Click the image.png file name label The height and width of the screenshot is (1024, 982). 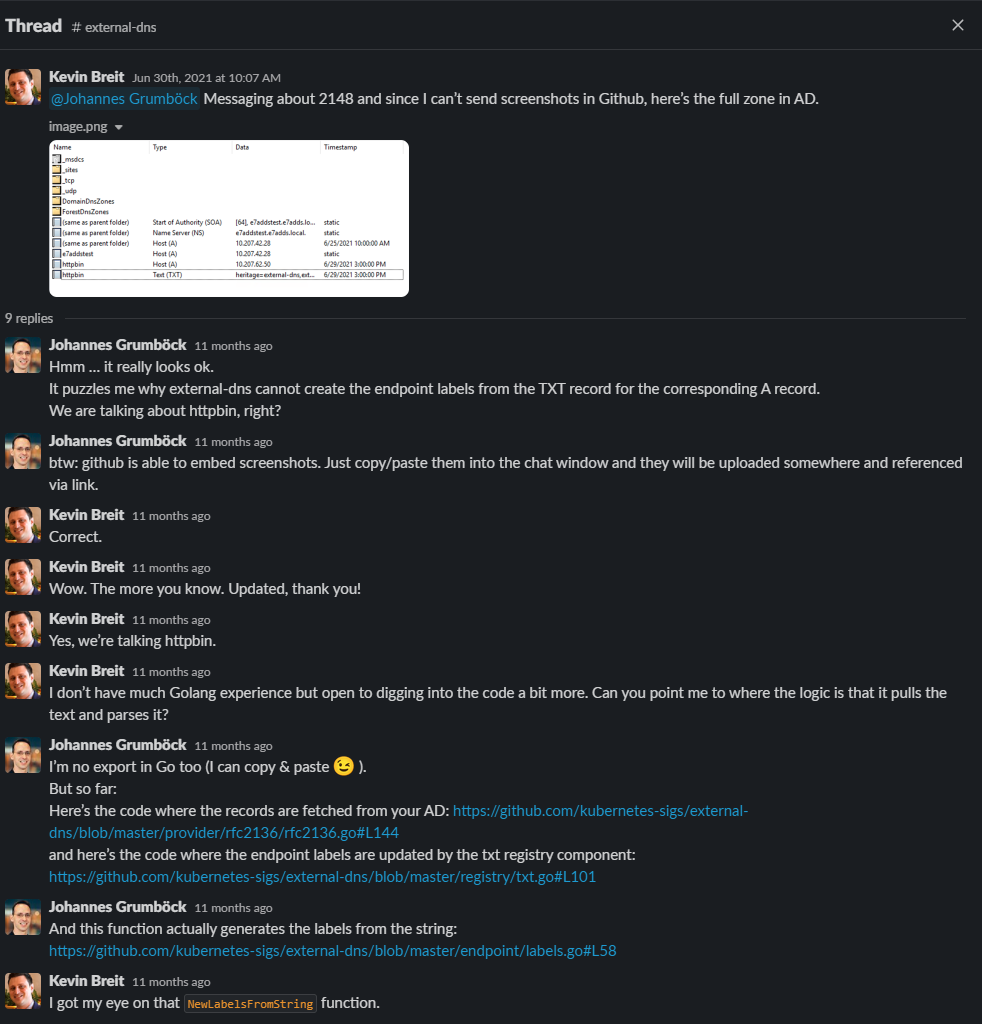click(78, 127)
